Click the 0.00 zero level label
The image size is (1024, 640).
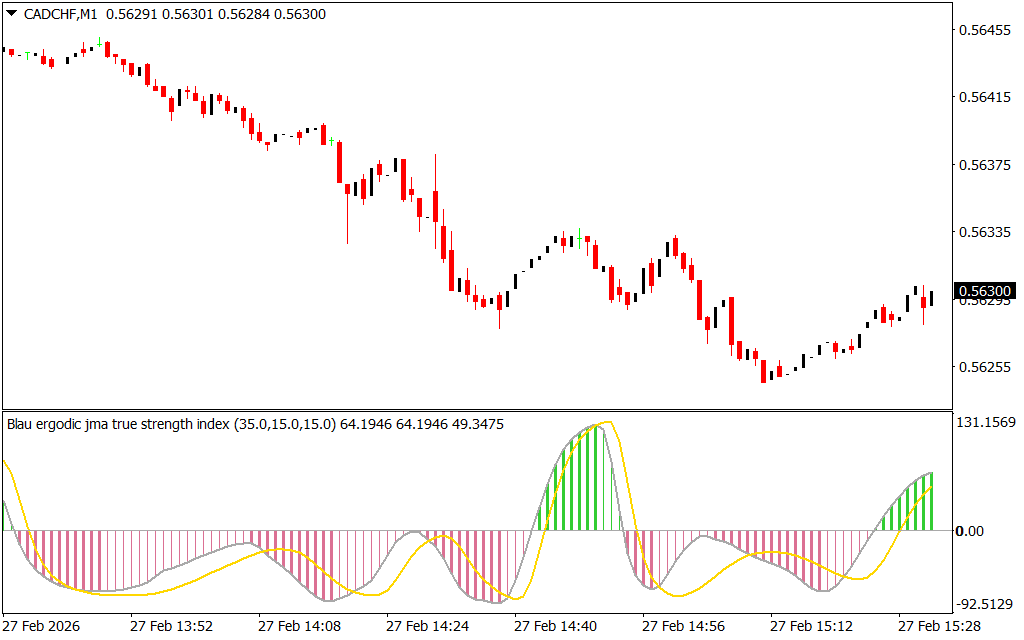[x=971, y=531]
